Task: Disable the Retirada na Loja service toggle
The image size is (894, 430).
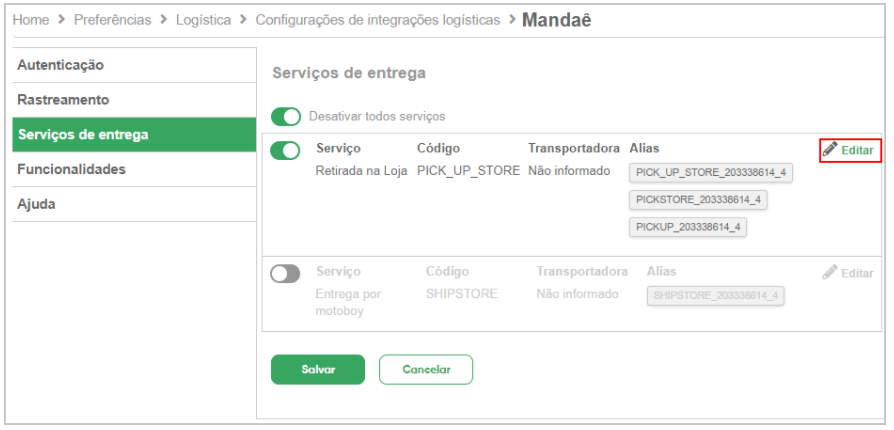Action: coord(286,150)
